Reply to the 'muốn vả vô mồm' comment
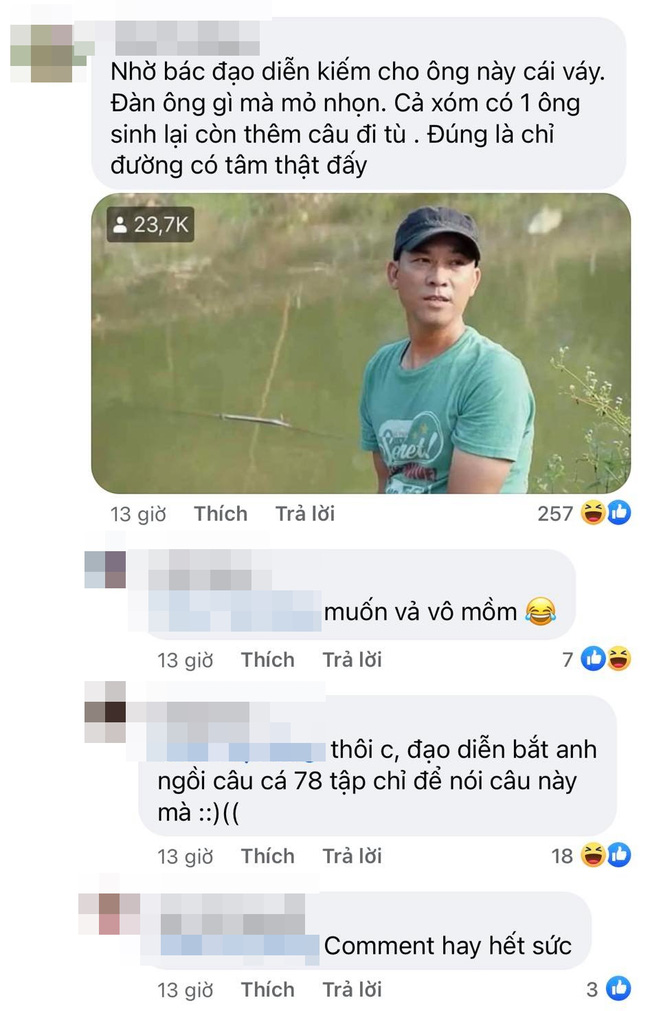Screen dimensions: 650x1011 tap(352, 660)
